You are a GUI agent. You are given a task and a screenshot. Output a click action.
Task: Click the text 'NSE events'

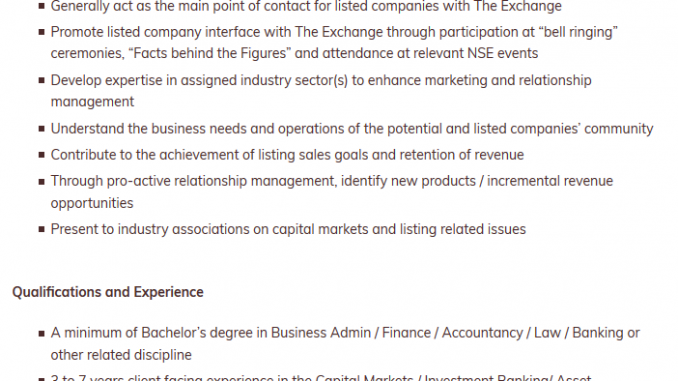(x=502, y=53)
